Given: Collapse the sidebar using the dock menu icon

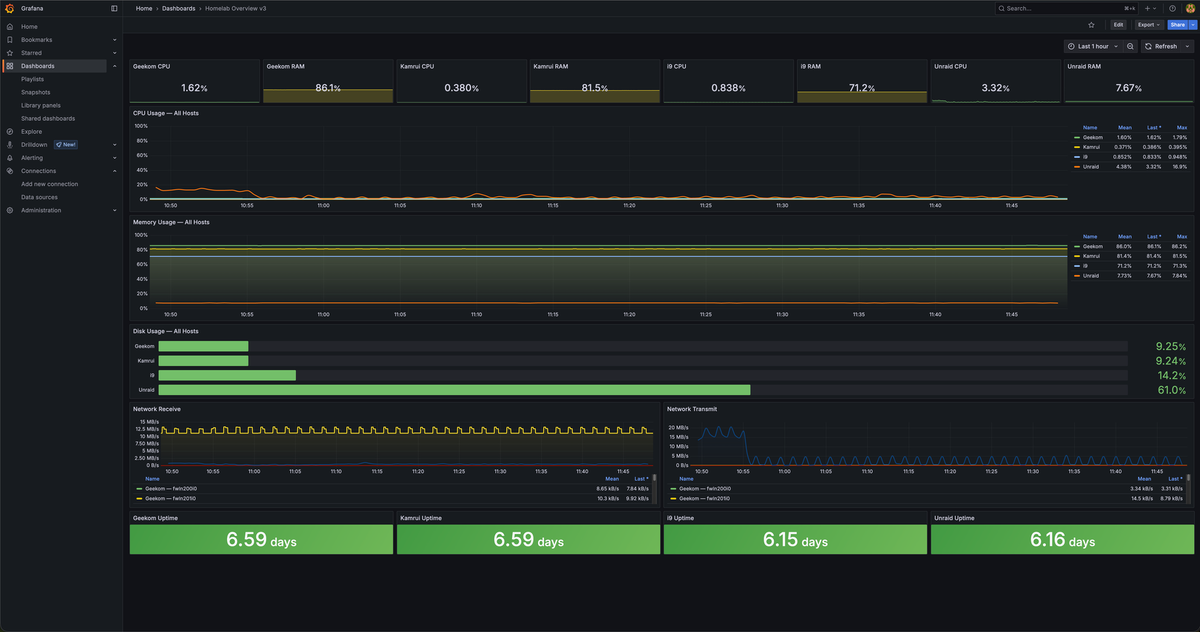Looking at the screenshot, I should pyautogui.click(x=114, y=8).
